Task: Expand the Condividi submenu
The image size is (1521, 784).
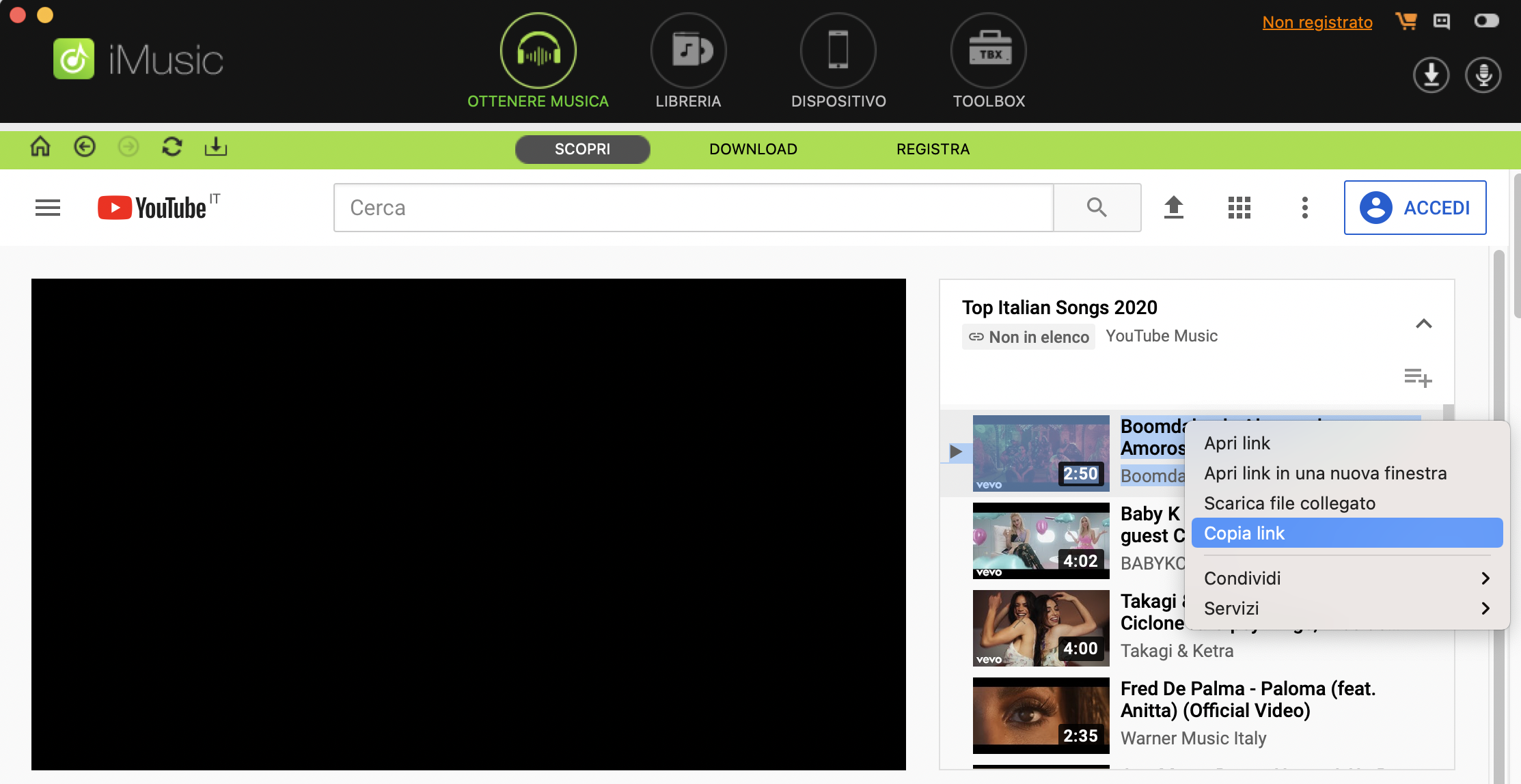Action: (1347, 578)
